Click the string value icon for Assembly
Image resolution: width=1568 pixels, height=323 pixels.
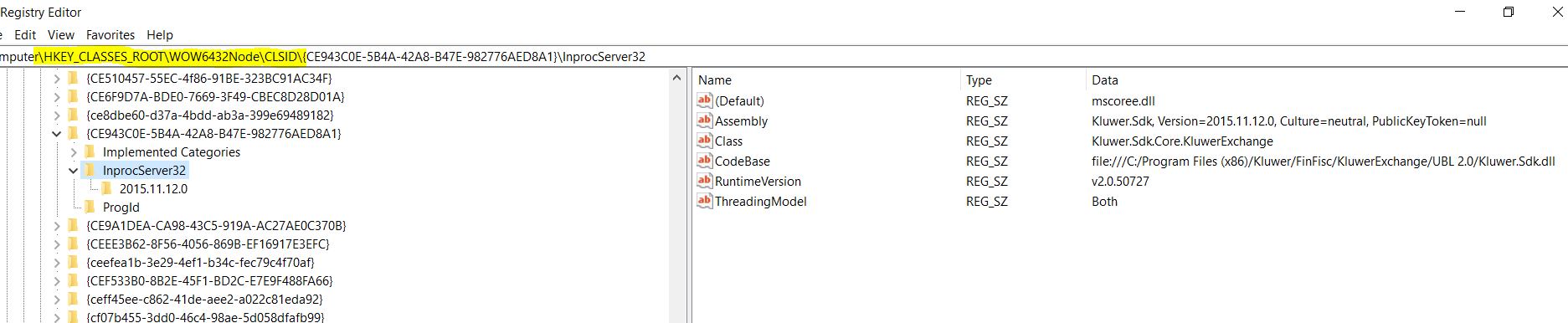coord(705,120)
